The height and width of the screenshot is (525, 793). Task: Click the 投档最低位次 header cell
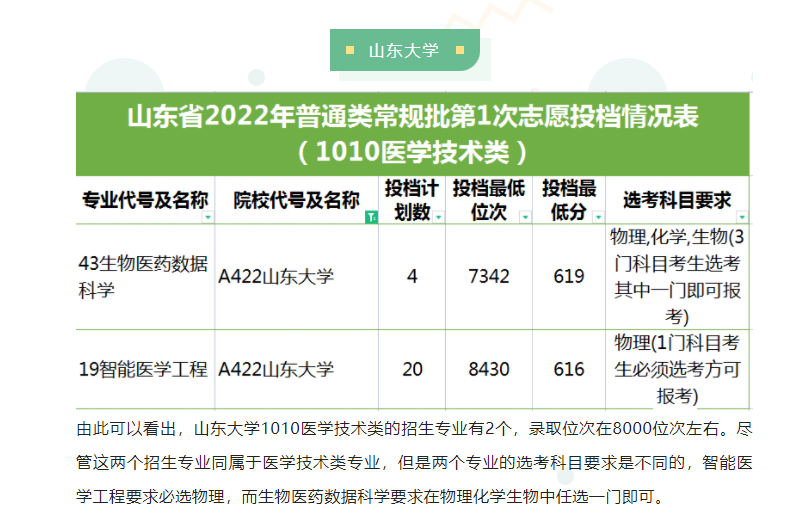coord(489,200)
